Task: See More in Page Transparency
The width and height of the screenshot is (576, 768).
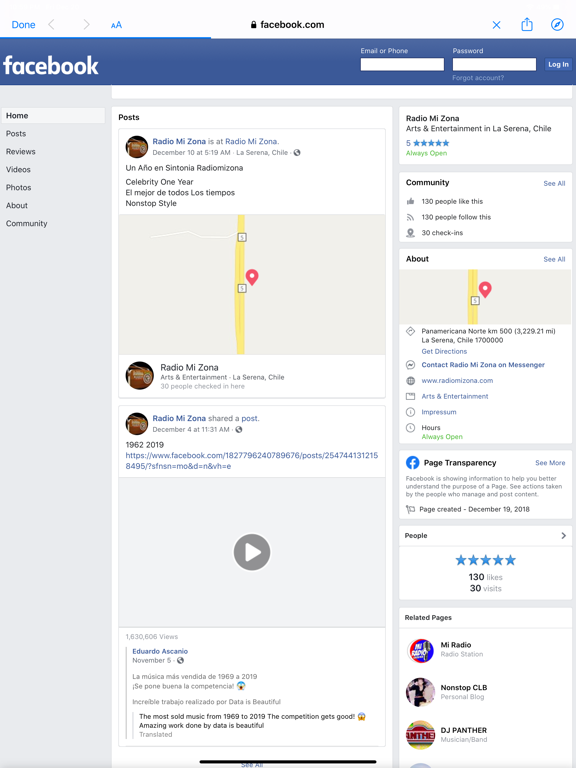Action: pos(550,463)
